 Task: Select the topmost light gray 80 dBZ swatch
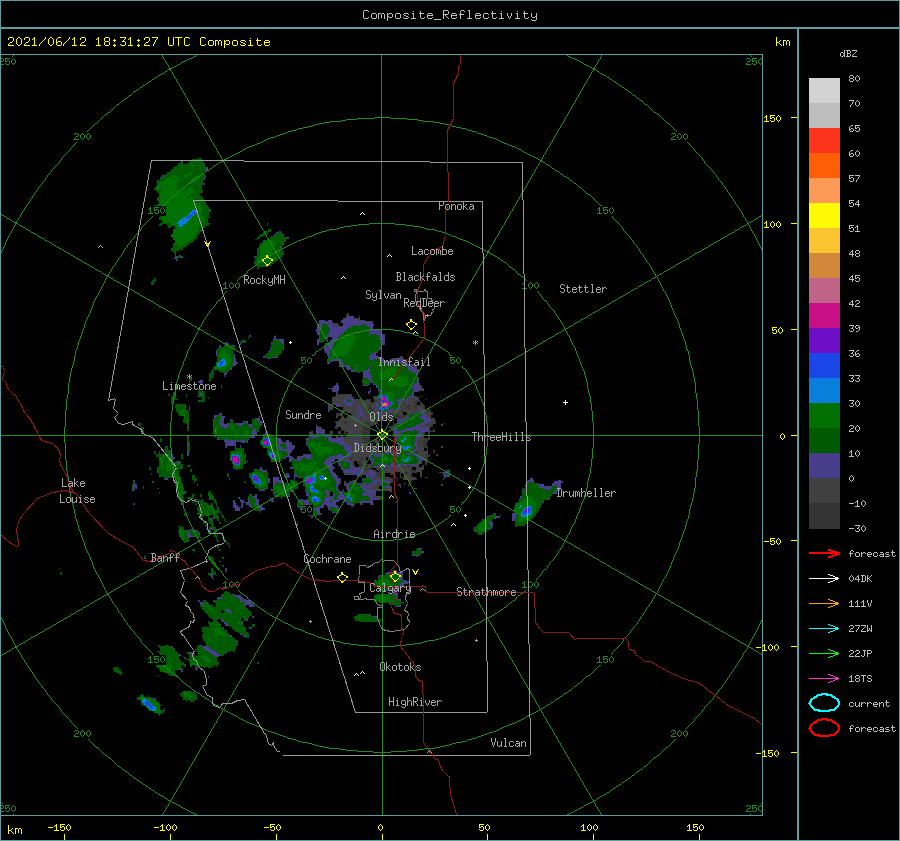click(824, 90)
